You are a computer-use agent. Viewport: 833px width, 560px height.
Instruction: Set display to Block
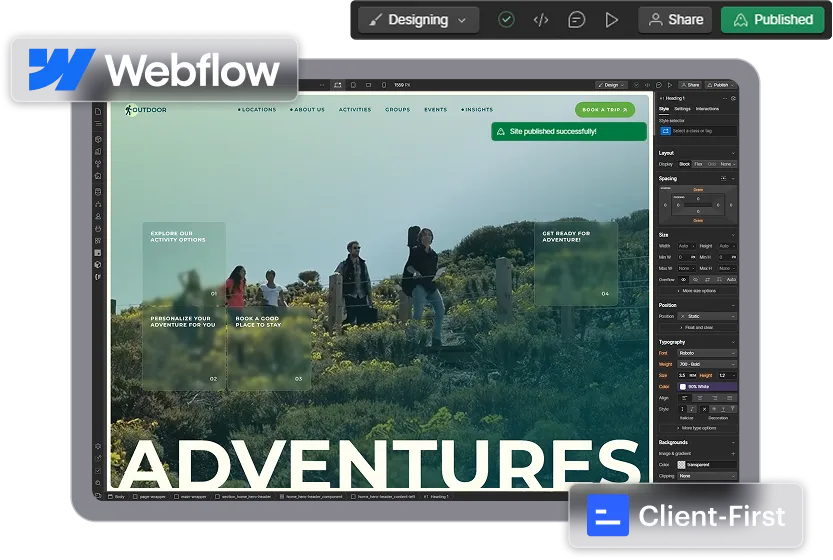685,164
